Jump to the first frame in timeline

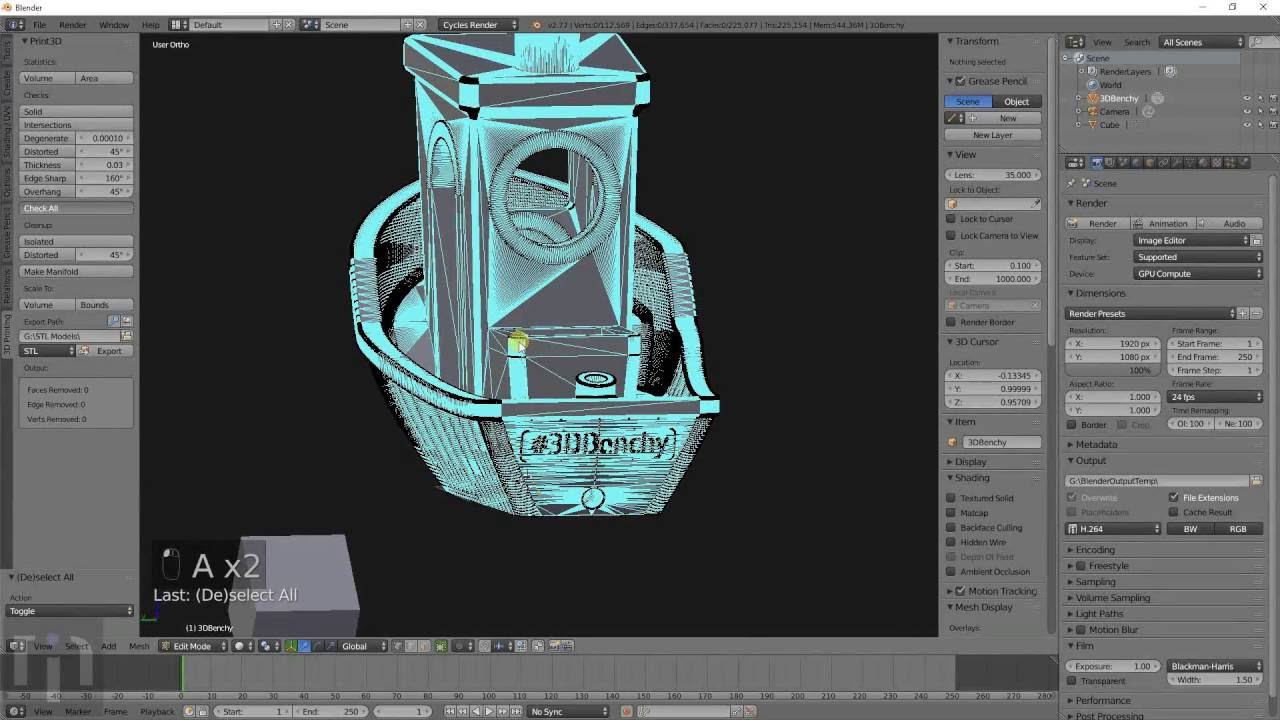point(450,711)
